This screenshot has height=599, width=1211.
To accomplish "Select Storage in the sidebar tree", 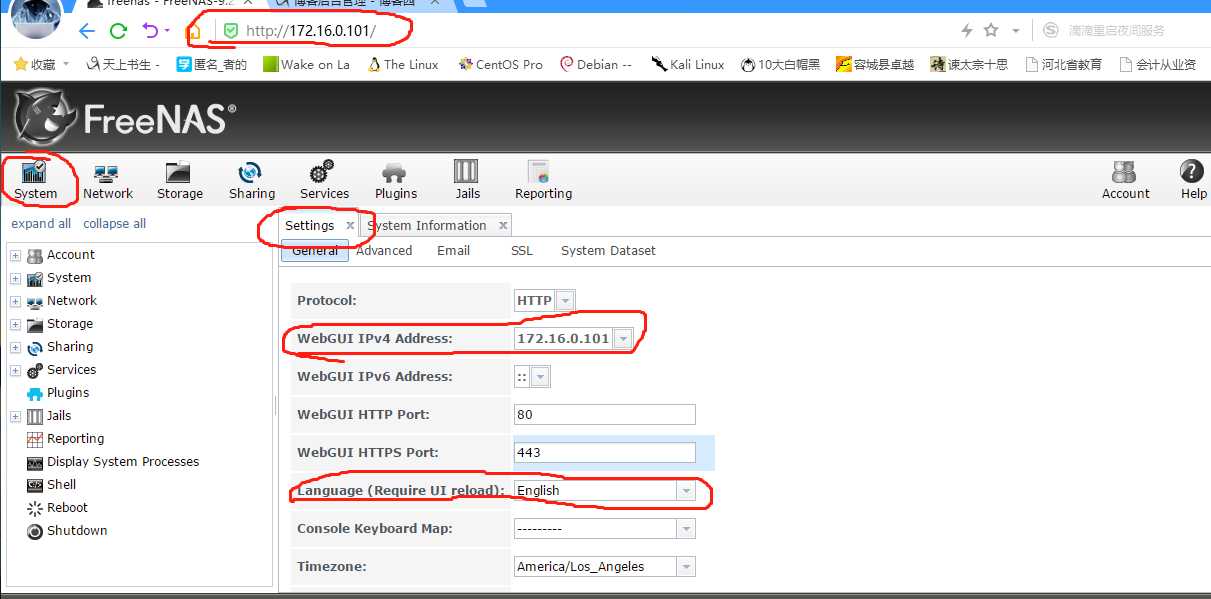I will click(69, 324).
